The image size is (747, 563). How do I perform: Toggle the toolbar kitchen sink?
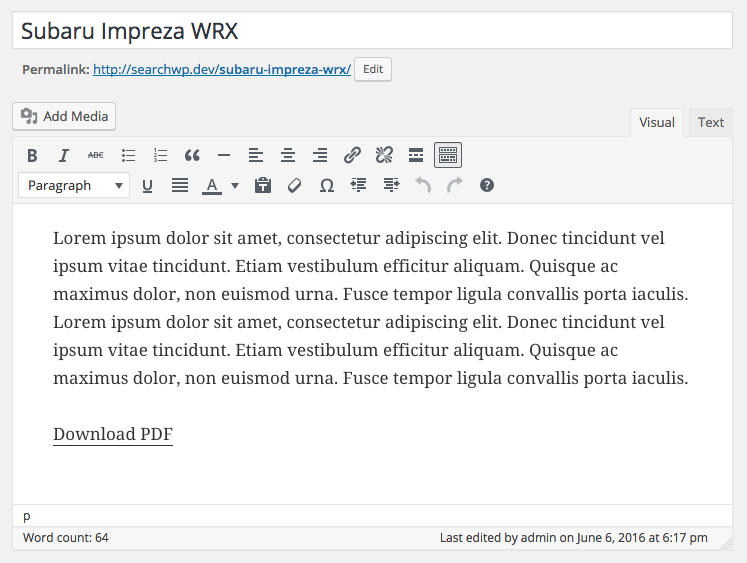click(x=448, y=155)
